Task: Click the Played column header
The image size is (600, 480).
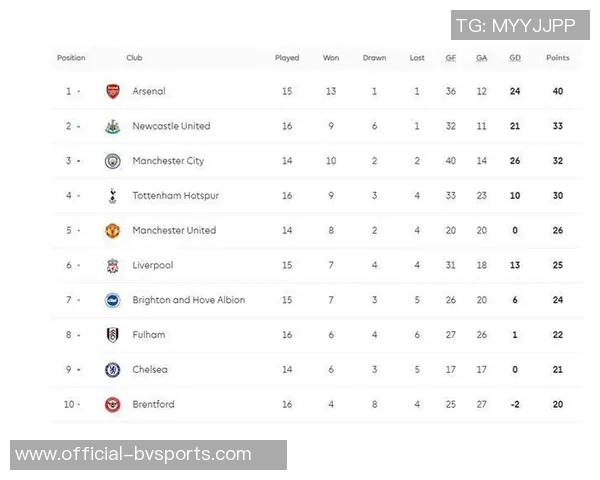Action: point(287,58)
